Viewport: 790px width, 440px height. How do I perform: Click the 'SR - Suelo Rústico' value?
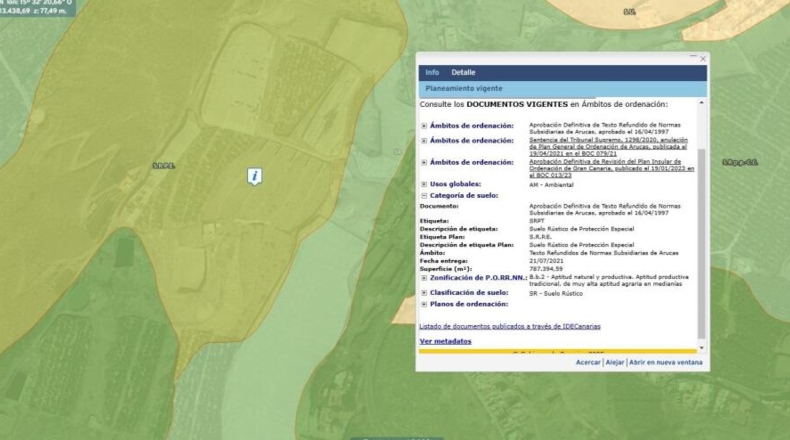click(556, 293)
